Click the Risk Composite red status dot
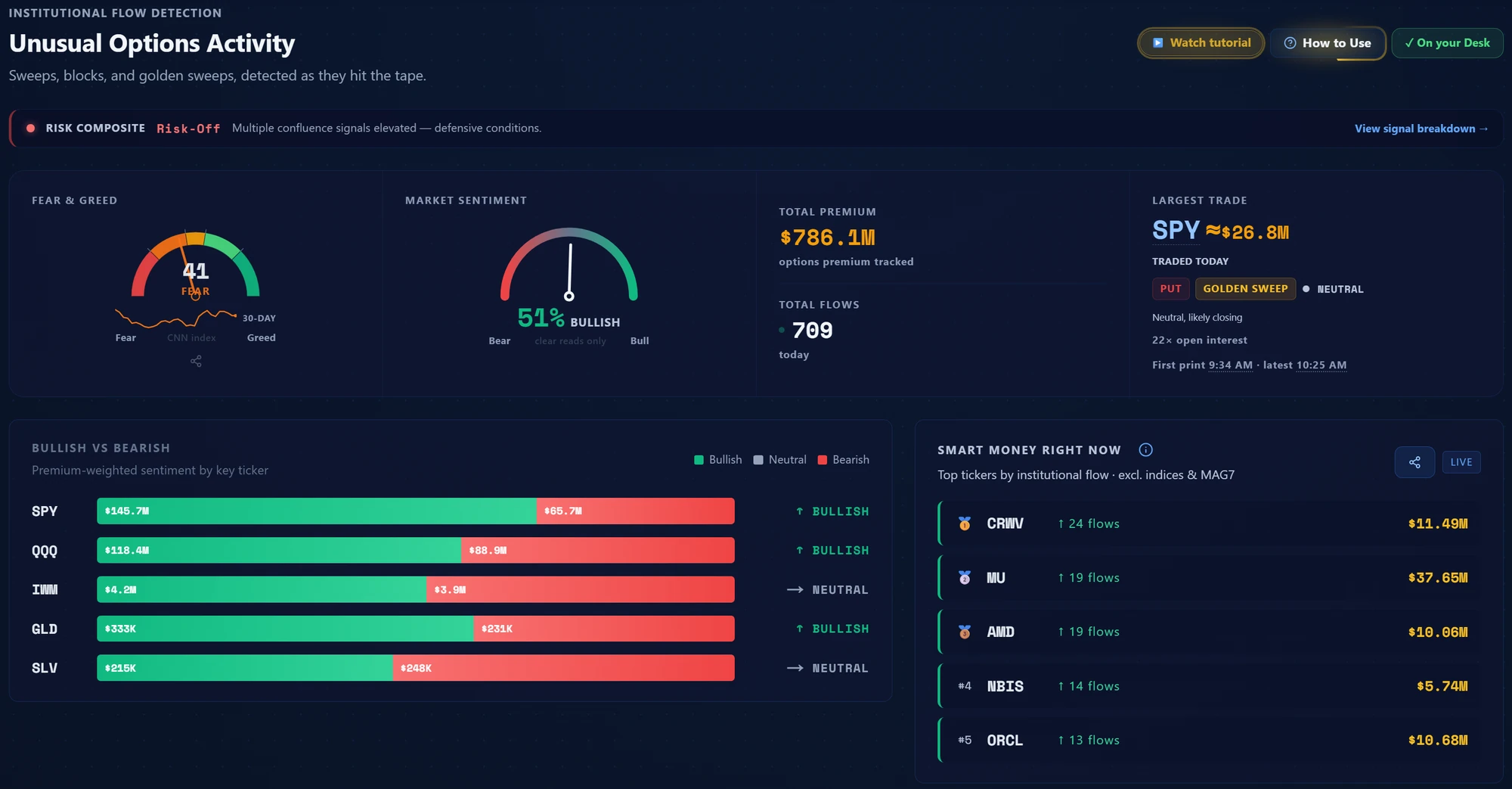This screenshot has width=1512, height=789. pos(30,128)
